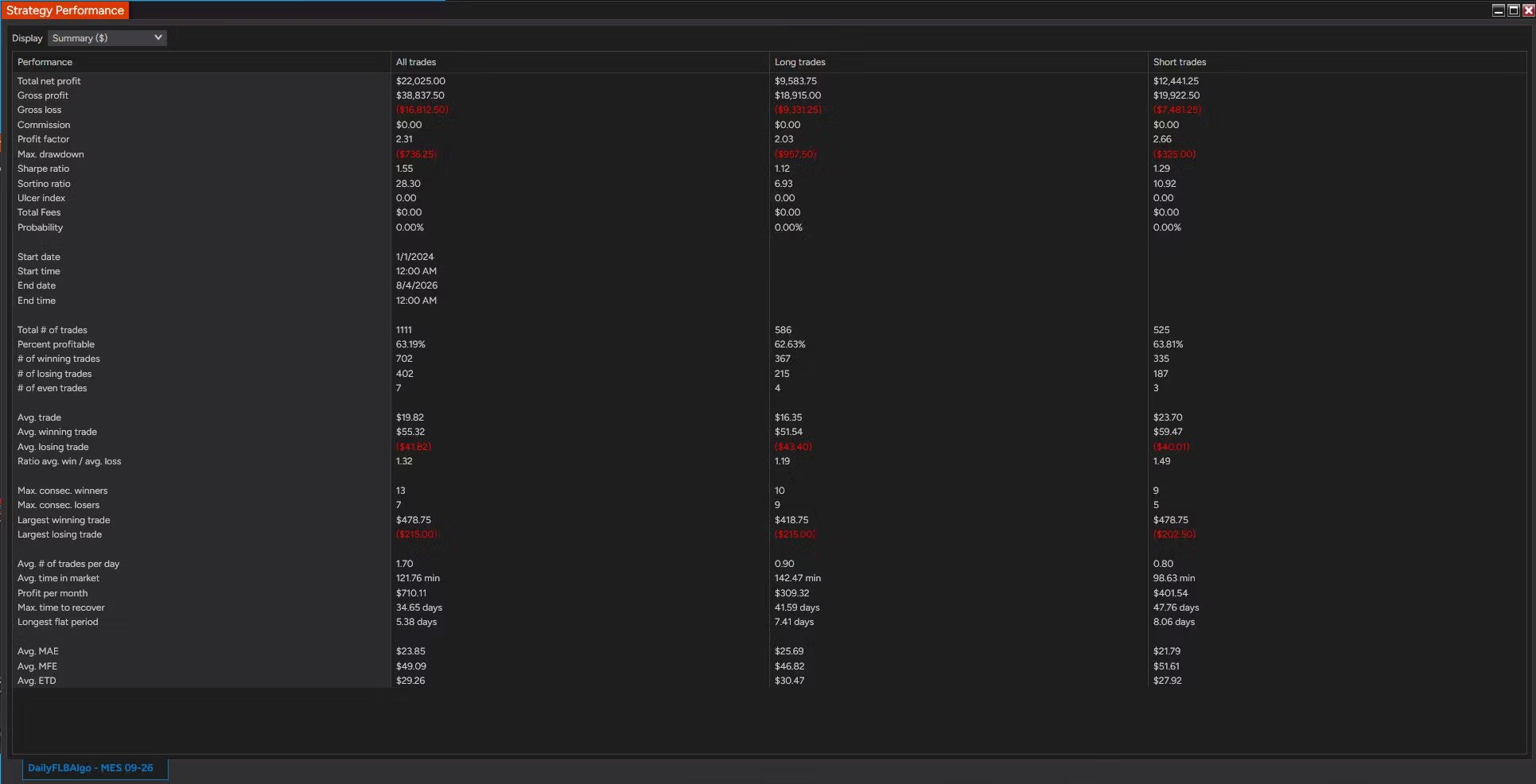Click the 525 short trades count
This screenshot has height=784, width=1536.
1161,330
